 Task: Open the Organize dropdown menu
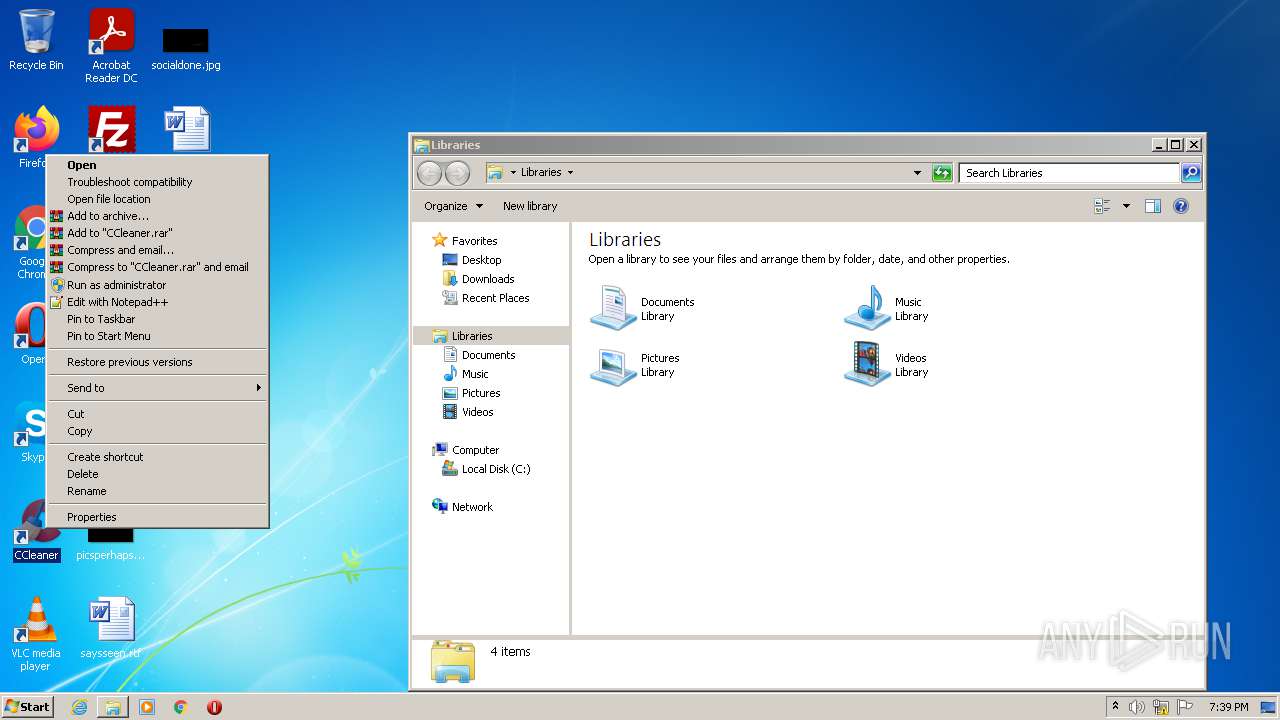tap(453, 206)
